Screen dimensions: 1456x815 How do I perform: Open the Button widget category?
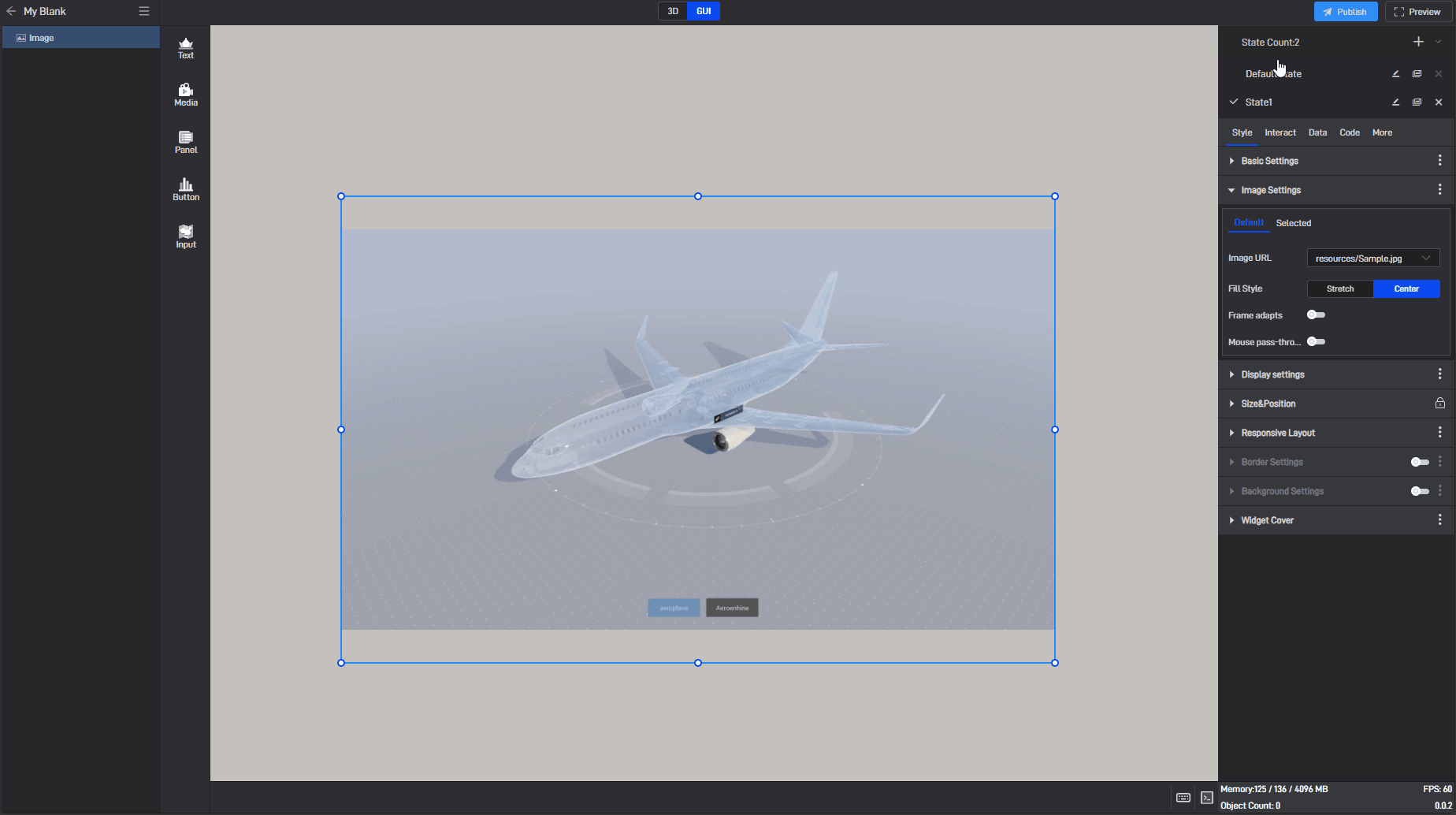(186, 190)
